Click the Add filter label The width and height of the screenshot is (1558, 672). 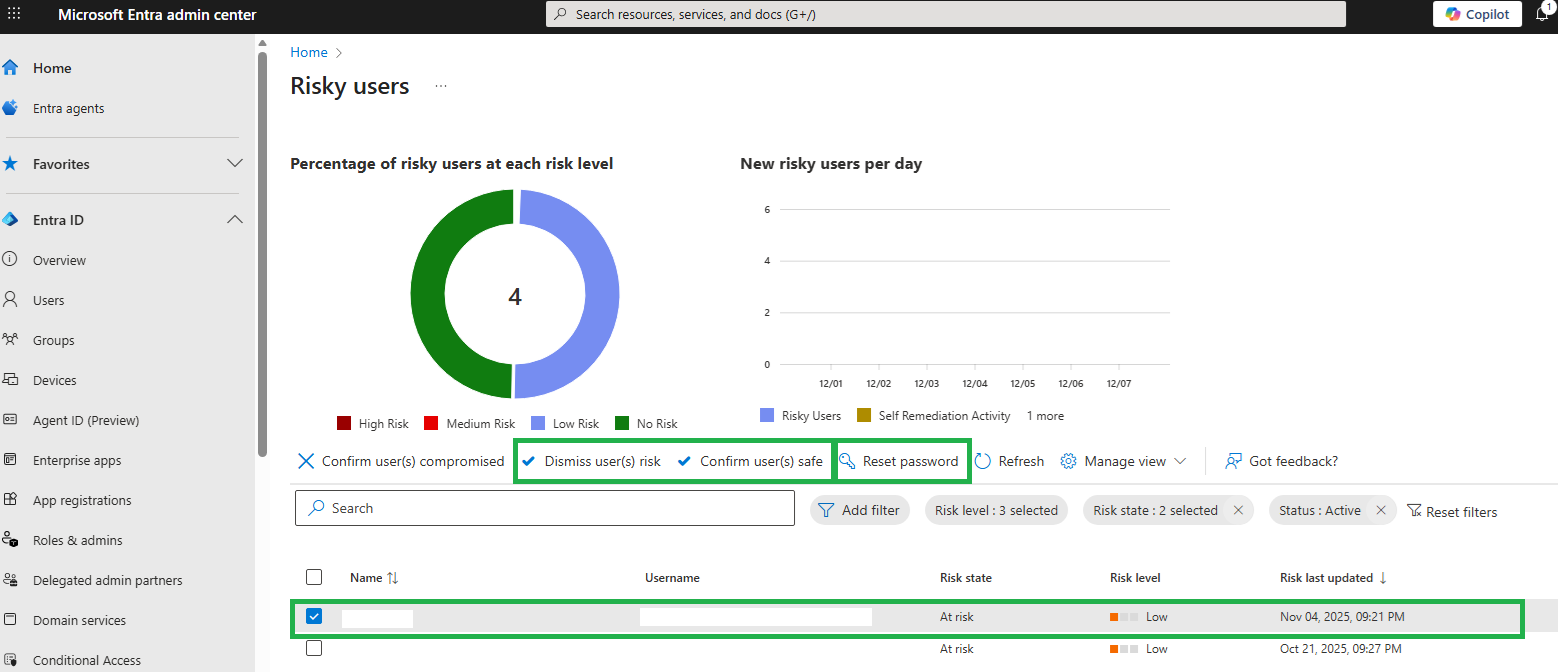point(871,510)
